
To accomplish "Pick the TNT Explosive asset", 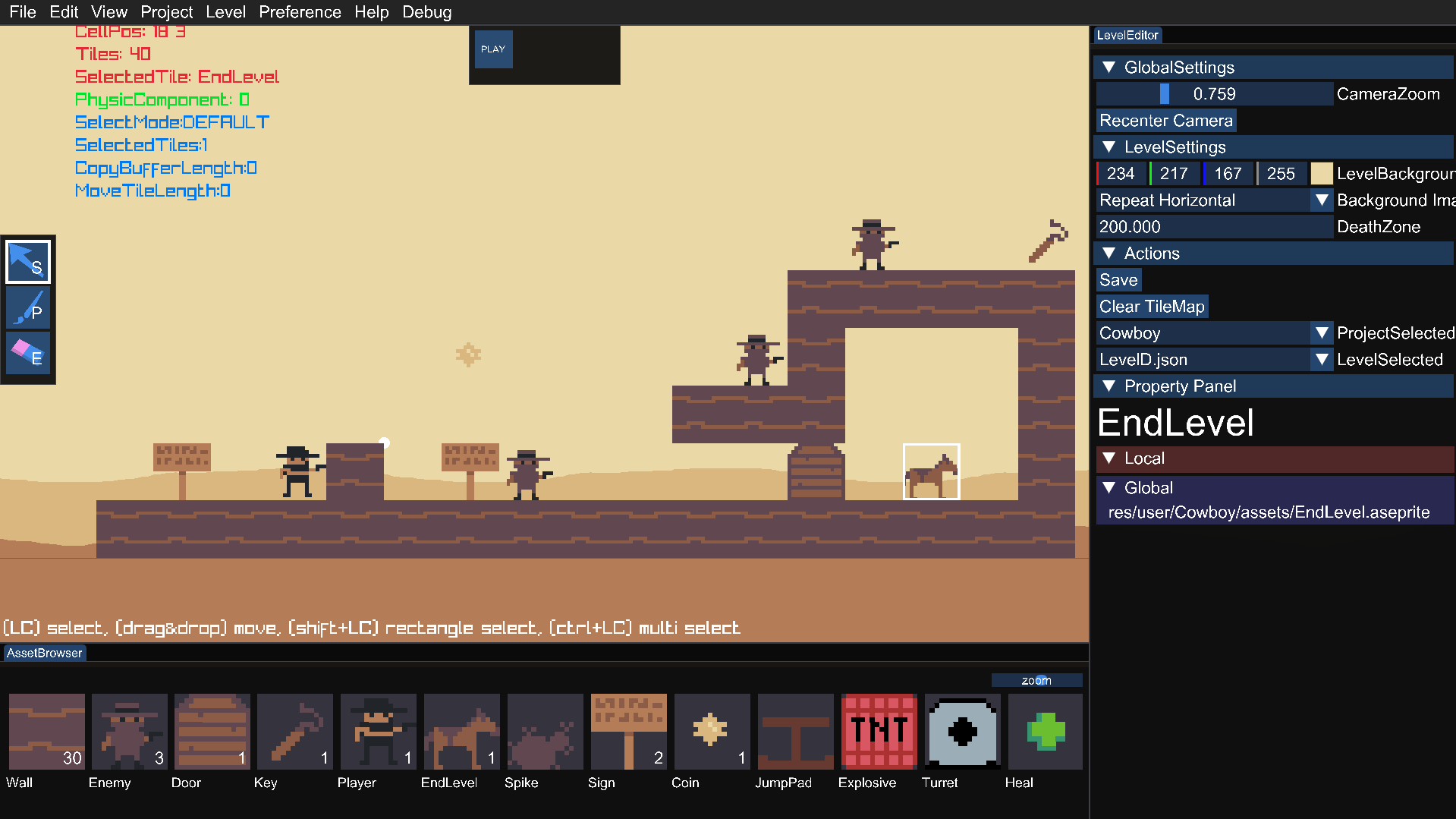I will (879, 731).
